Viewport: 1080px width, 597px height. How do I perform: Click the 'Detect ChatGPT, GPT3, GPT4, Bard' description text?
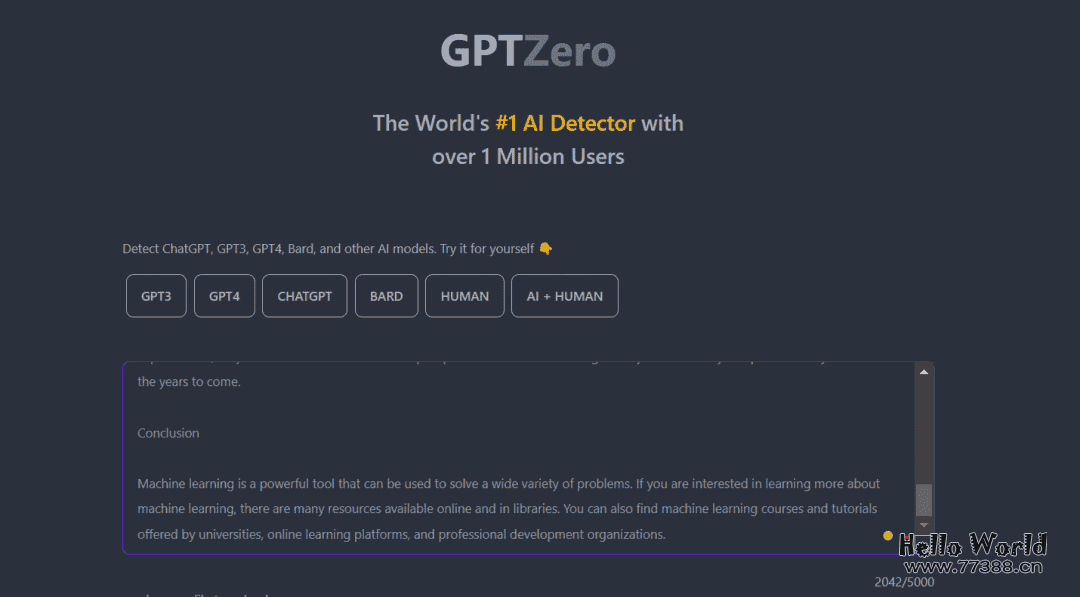(328, 249)
